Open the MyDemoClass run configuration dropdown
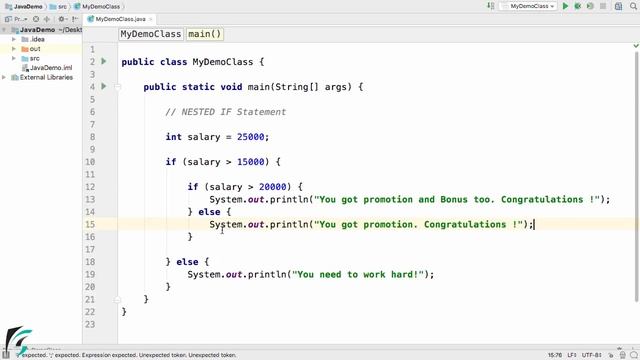 pos(529,6)
